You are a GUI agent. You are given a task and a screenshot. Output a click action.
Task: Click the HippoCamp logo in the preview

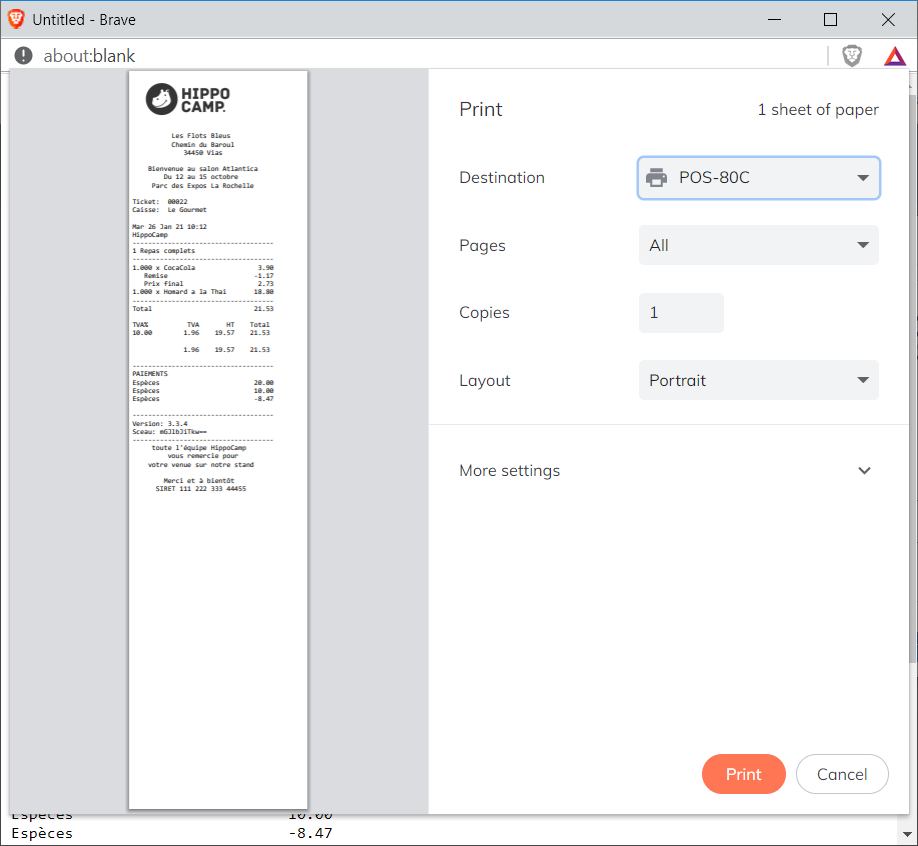coord(187,99)
